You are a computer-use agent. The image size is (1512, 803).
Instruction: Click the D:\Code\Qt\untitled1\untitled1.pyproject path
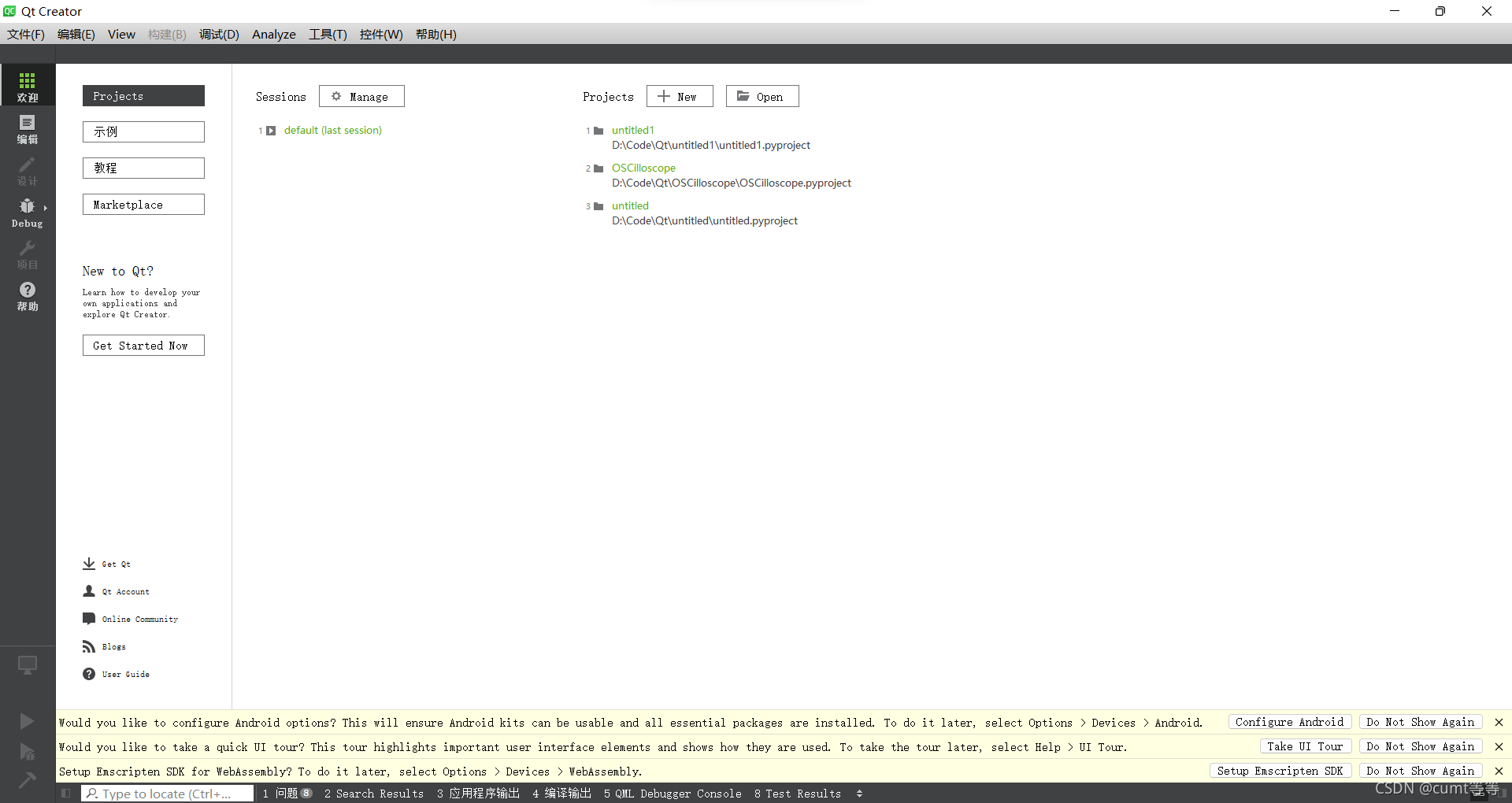point(711,146)
